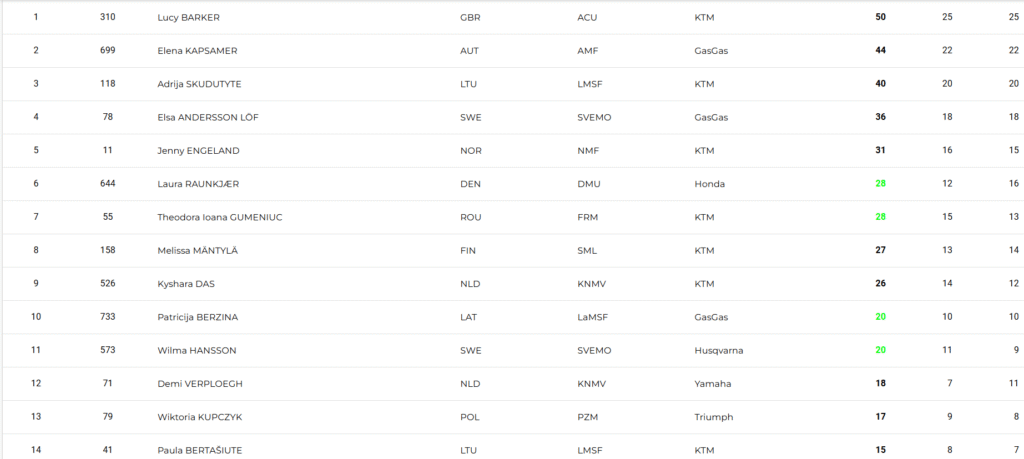Click Laura RAUNKJÆR's green total 28
The image size is (1024, 459).
point(880,183)
